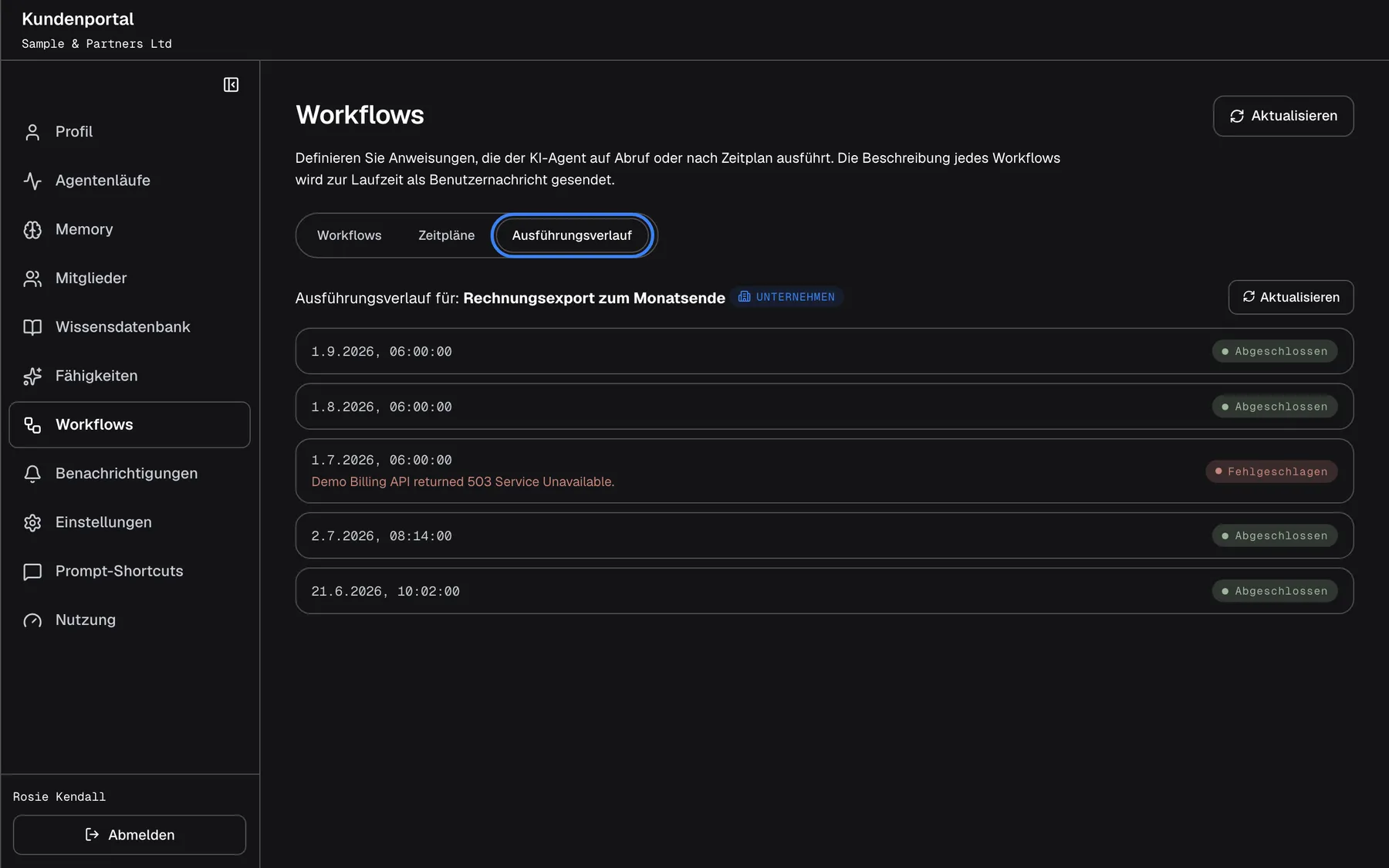The width and height of the screenshot is (1389, 868).
Task: Open the run from 21.6.2026, 10:02:00
Action: tap(824, 591)
